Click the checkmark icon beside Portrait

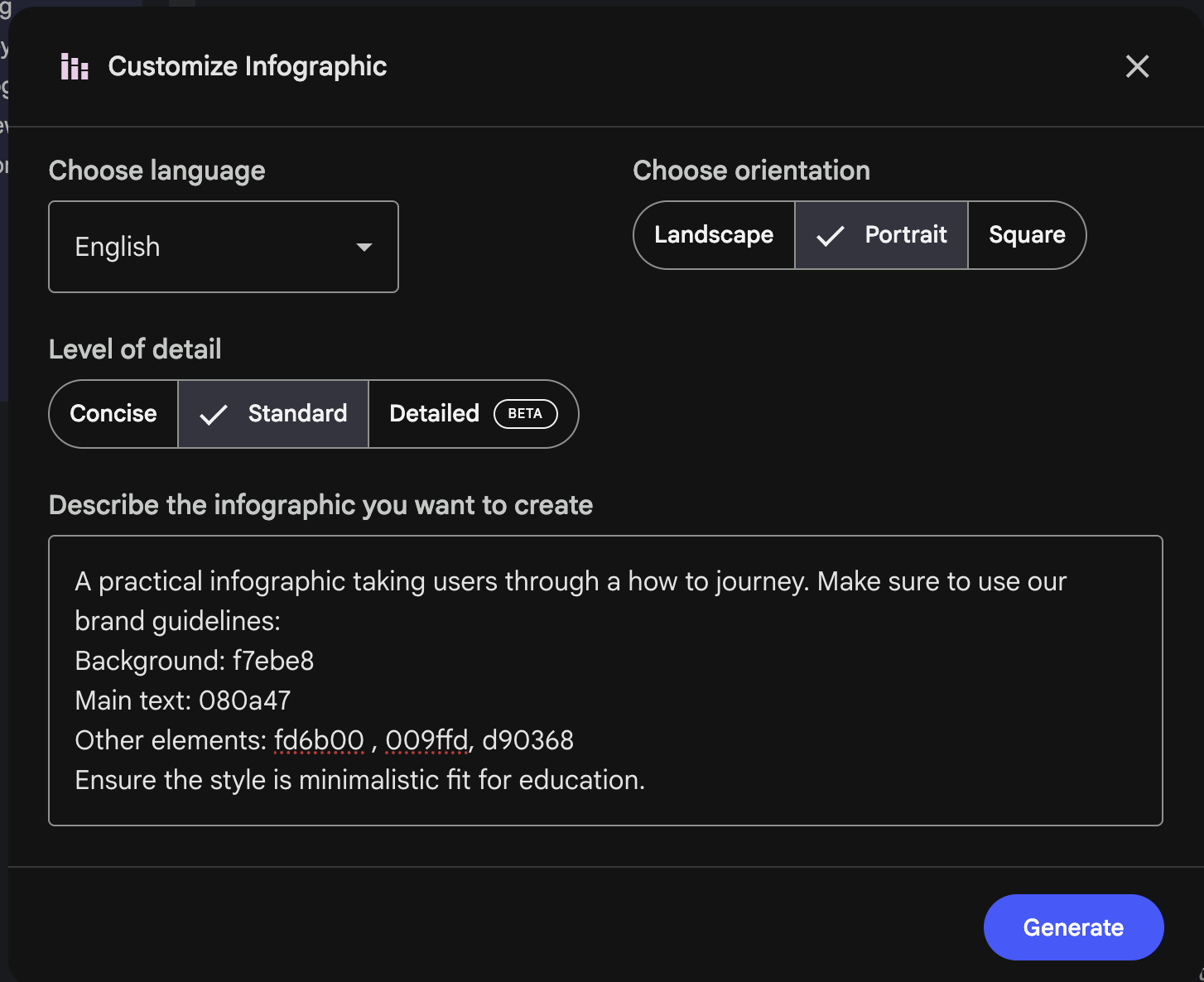[830, 236]
